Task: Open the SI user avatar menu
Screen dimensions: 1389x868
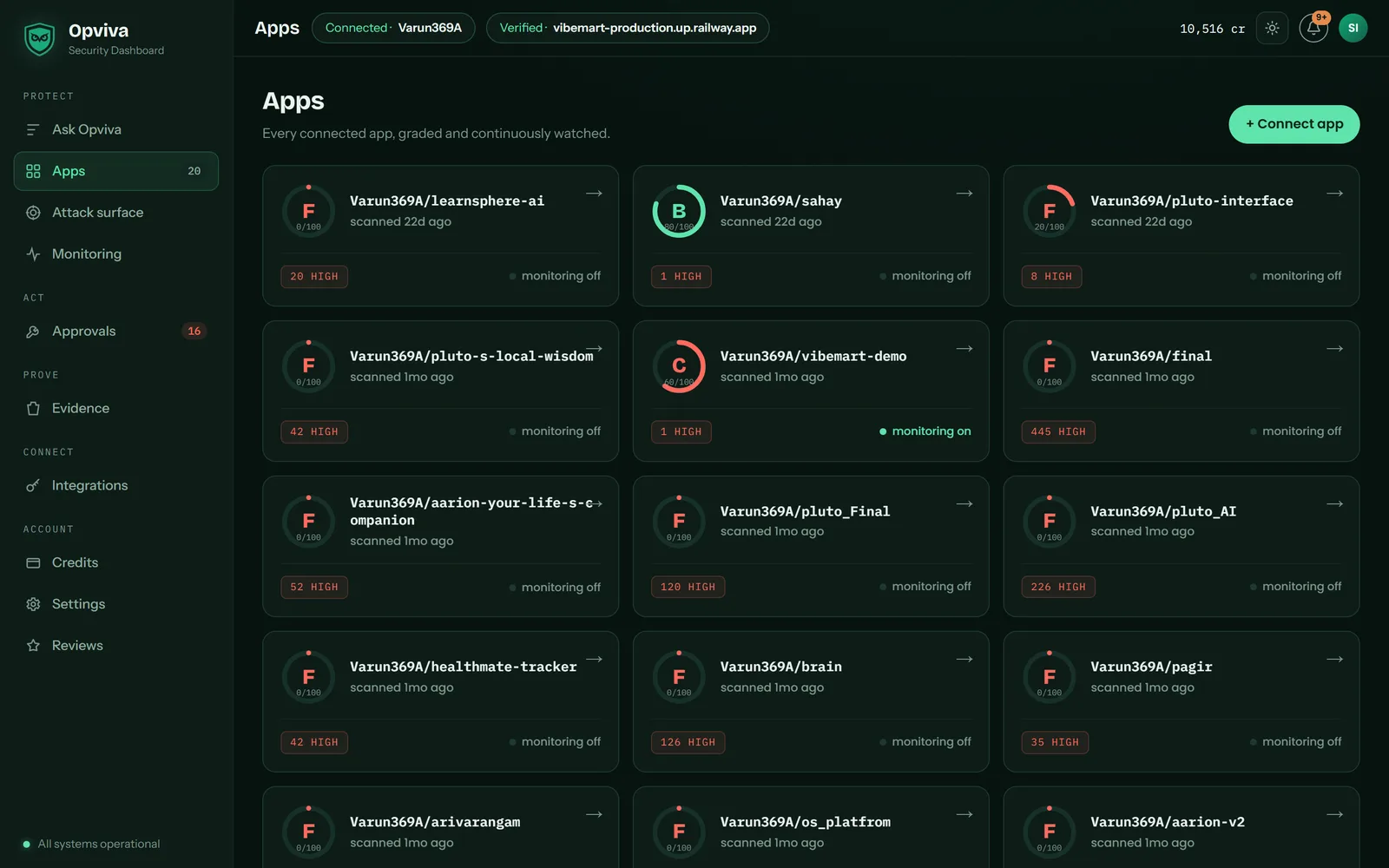Action: pos(1353,29)
